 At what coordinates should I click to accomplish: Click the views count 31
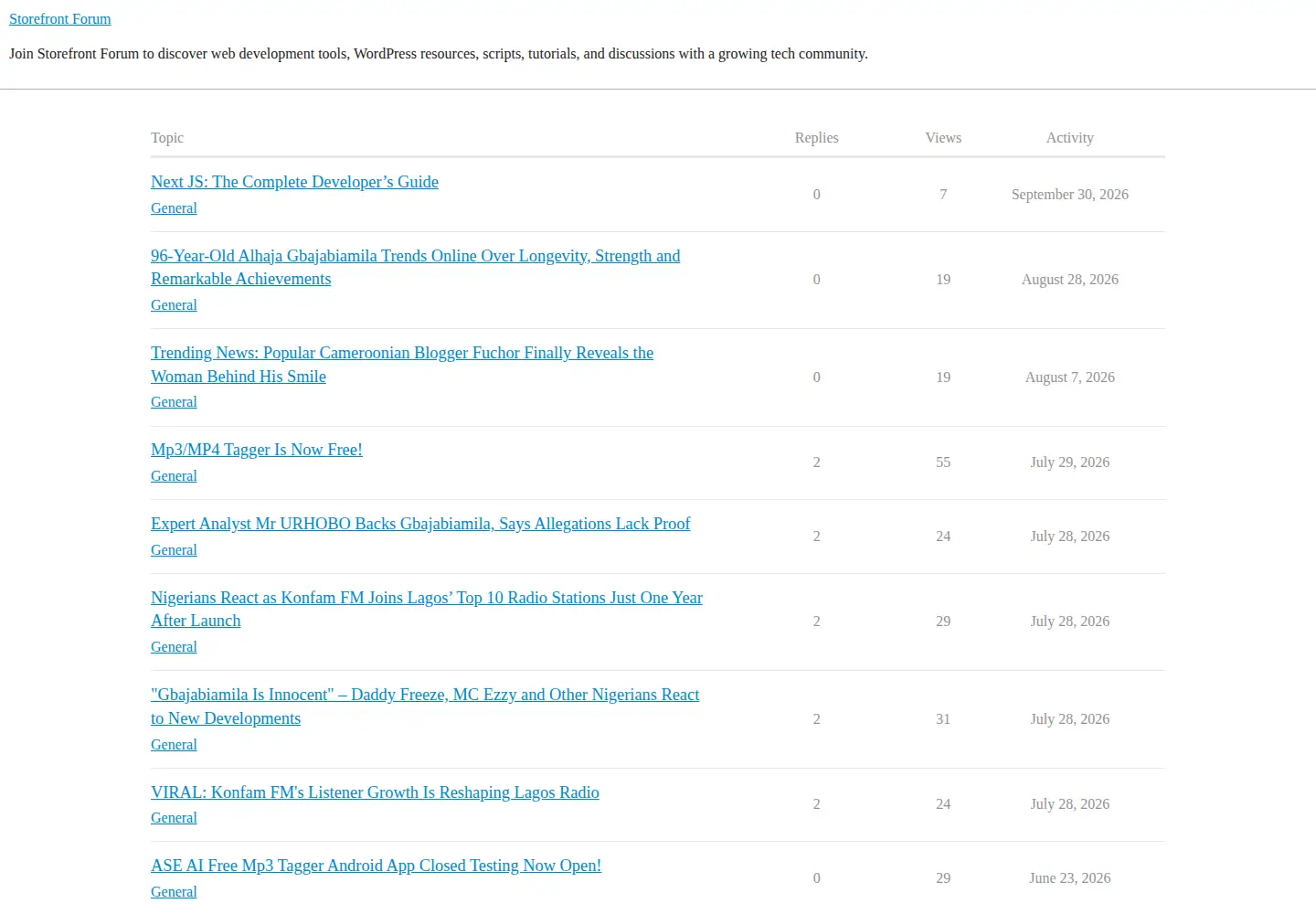[943, 719]
